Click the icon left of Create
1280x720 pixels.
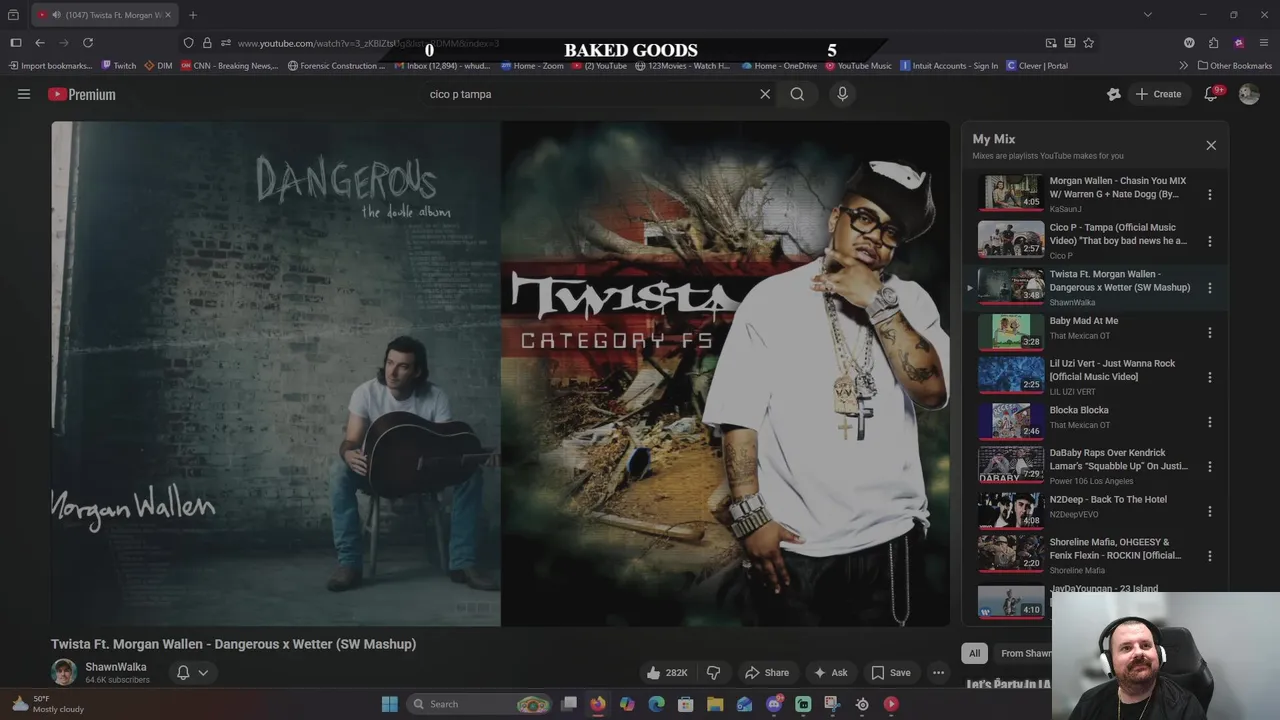(x=1114, y=94)
